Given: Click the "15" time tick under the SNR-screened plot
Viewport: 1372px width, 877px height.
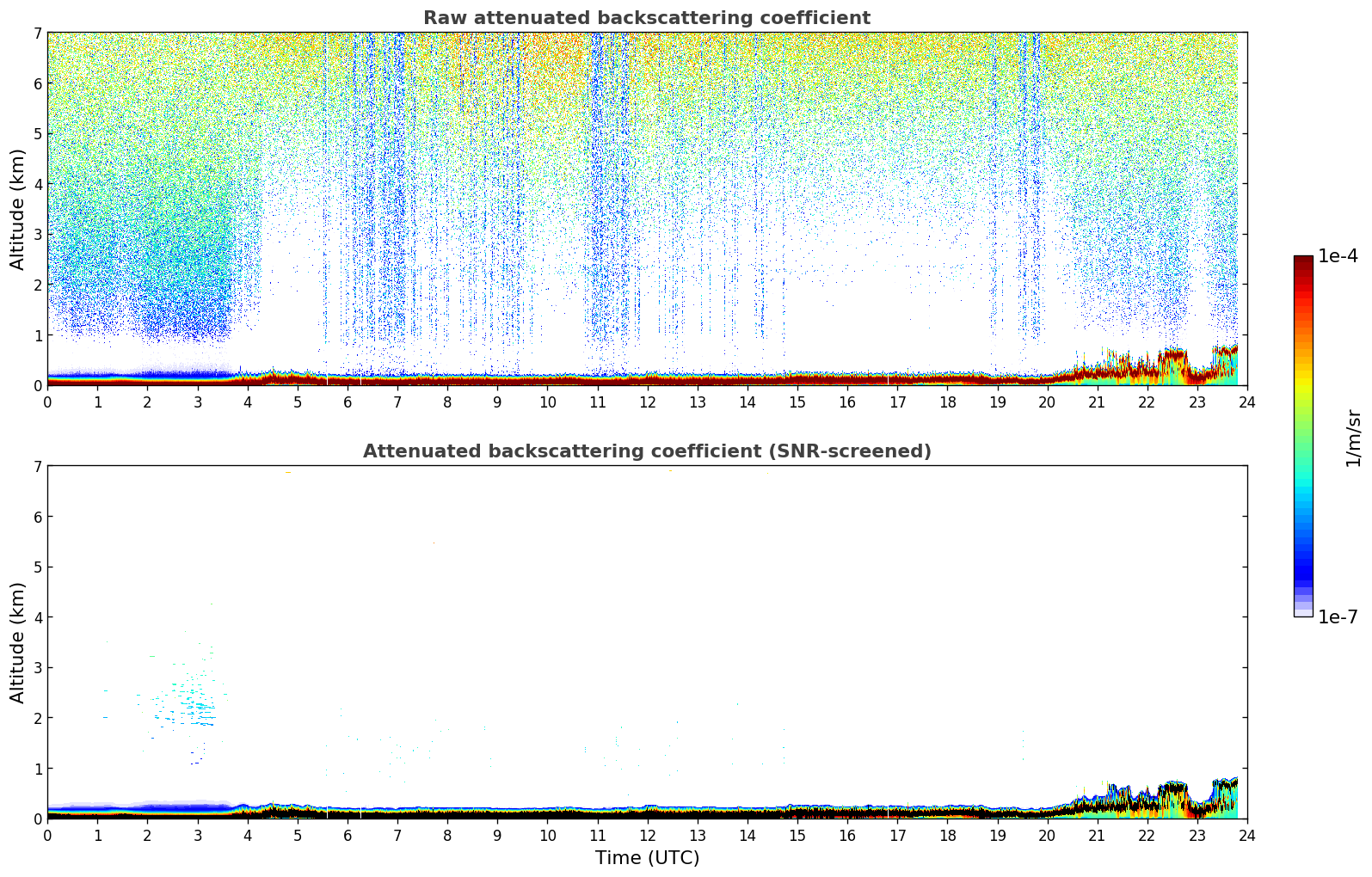Looking at the screenshot, I should [x=797, y=835].
